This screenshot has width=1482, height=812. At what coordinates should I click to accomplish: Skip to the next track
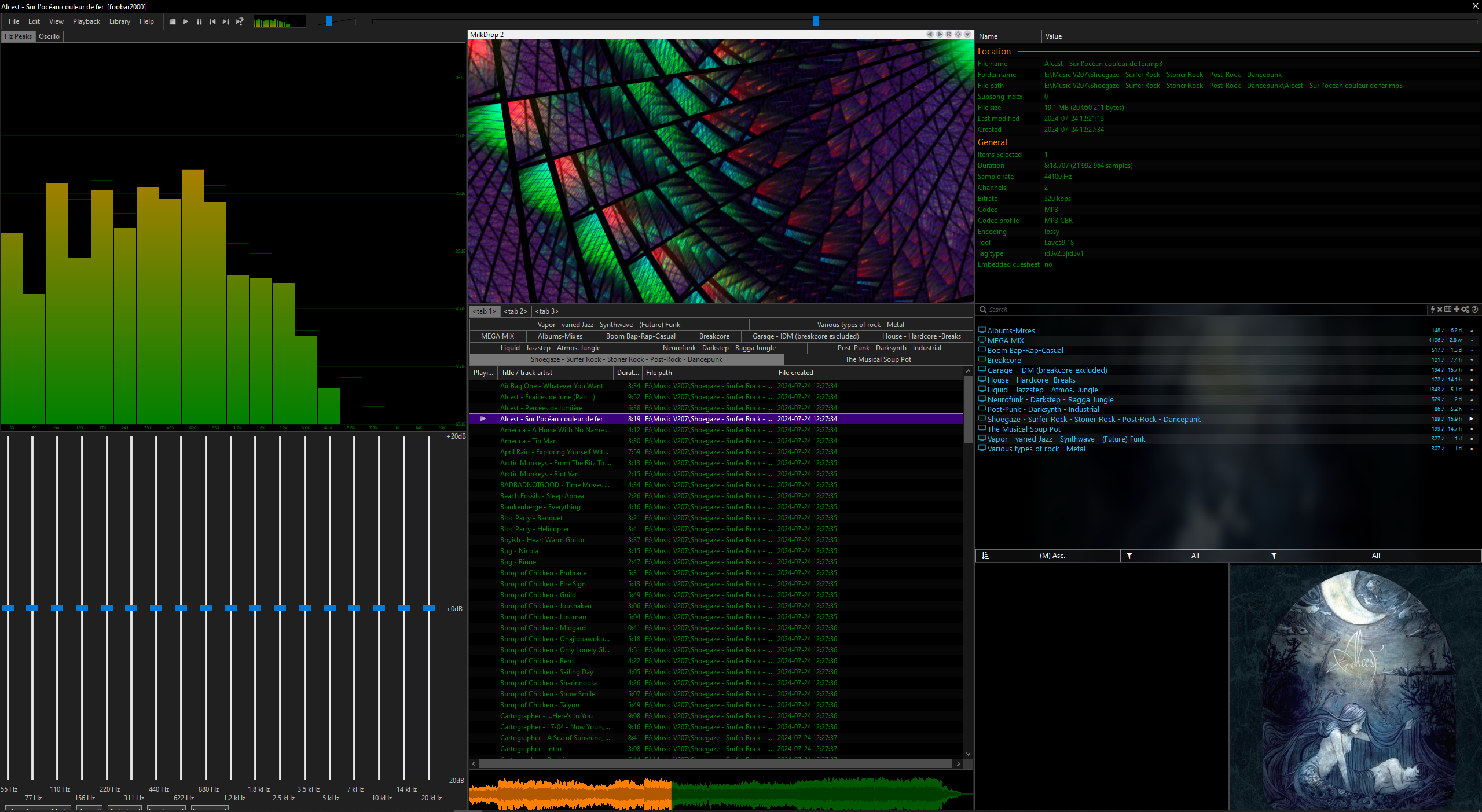coord(226,21)
